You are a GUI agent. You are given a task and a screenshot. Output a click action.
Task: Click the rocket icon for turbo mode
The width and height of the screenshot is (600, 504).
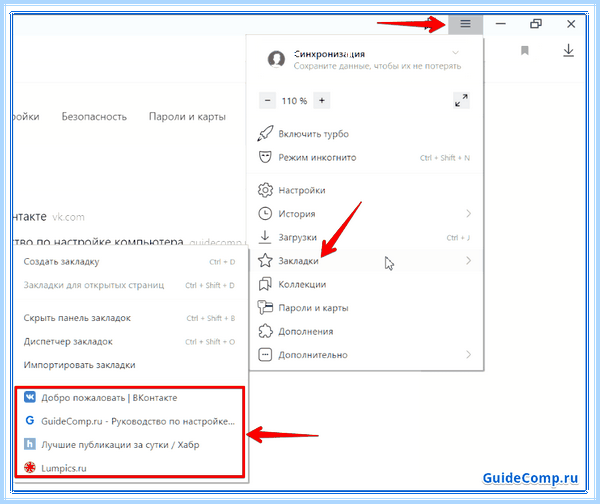pos(265,134)
